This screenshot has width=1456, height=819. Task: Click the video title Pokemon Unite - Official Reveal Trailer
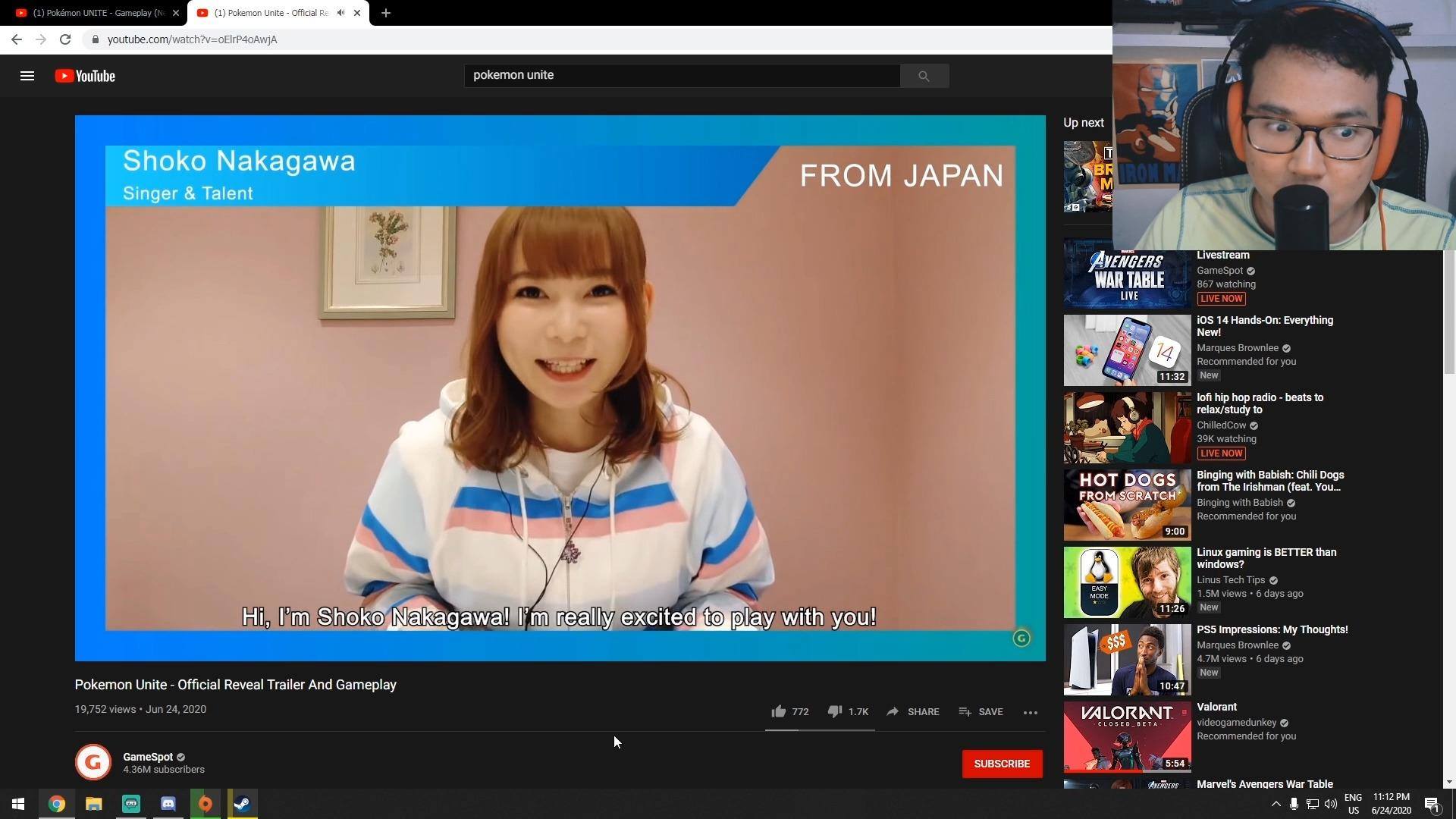pos(236,685)
